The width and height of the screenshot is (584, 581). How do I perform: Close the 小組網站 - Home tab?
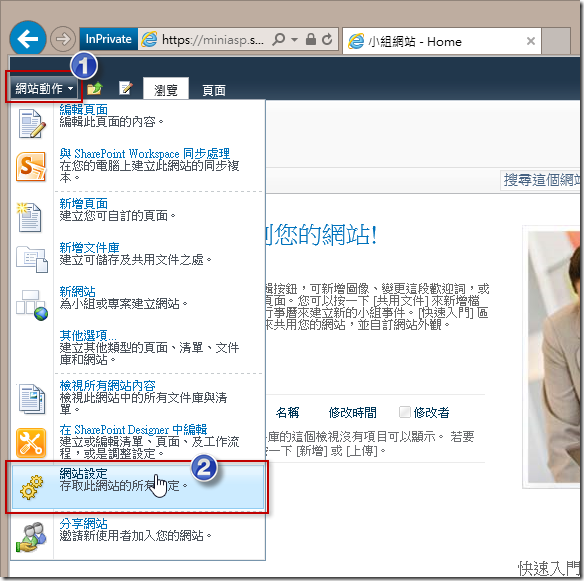point(531,41)
